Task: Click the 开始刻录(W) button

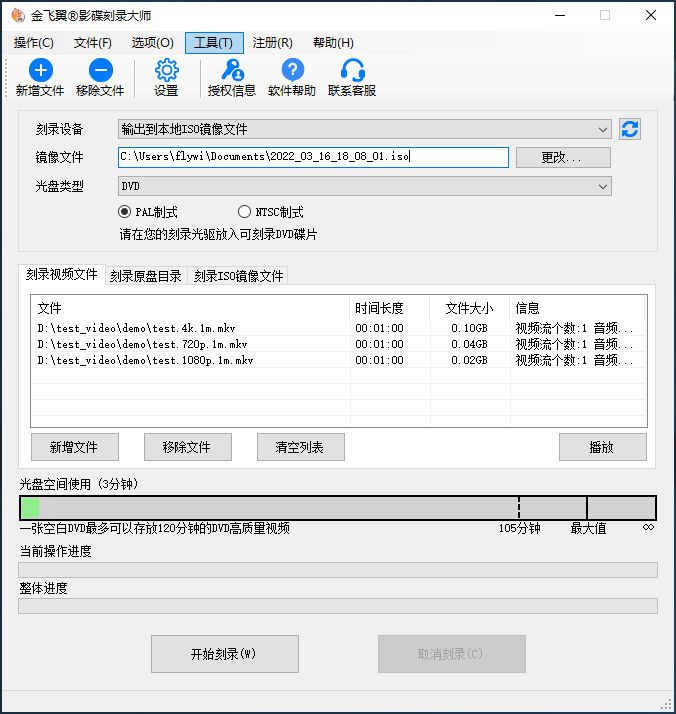Action: [224, 654]
